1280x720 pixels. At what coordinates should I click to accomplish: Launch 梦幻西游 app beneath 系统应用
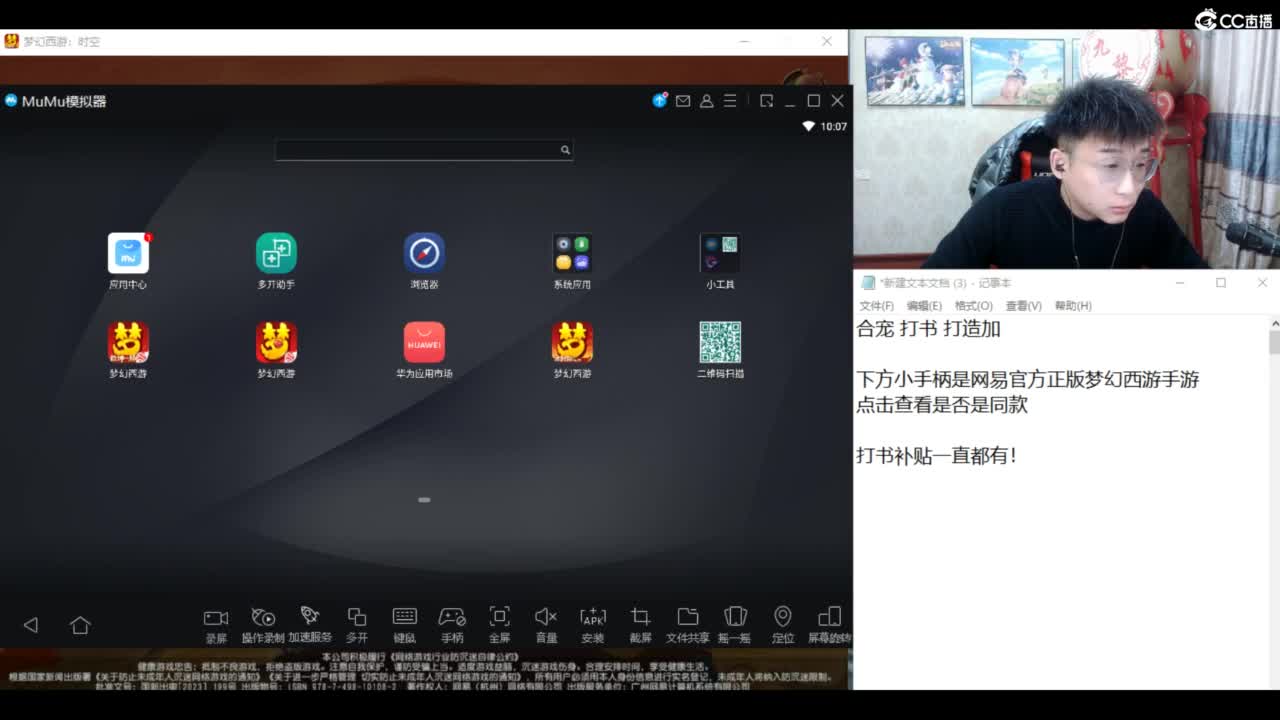572,343
